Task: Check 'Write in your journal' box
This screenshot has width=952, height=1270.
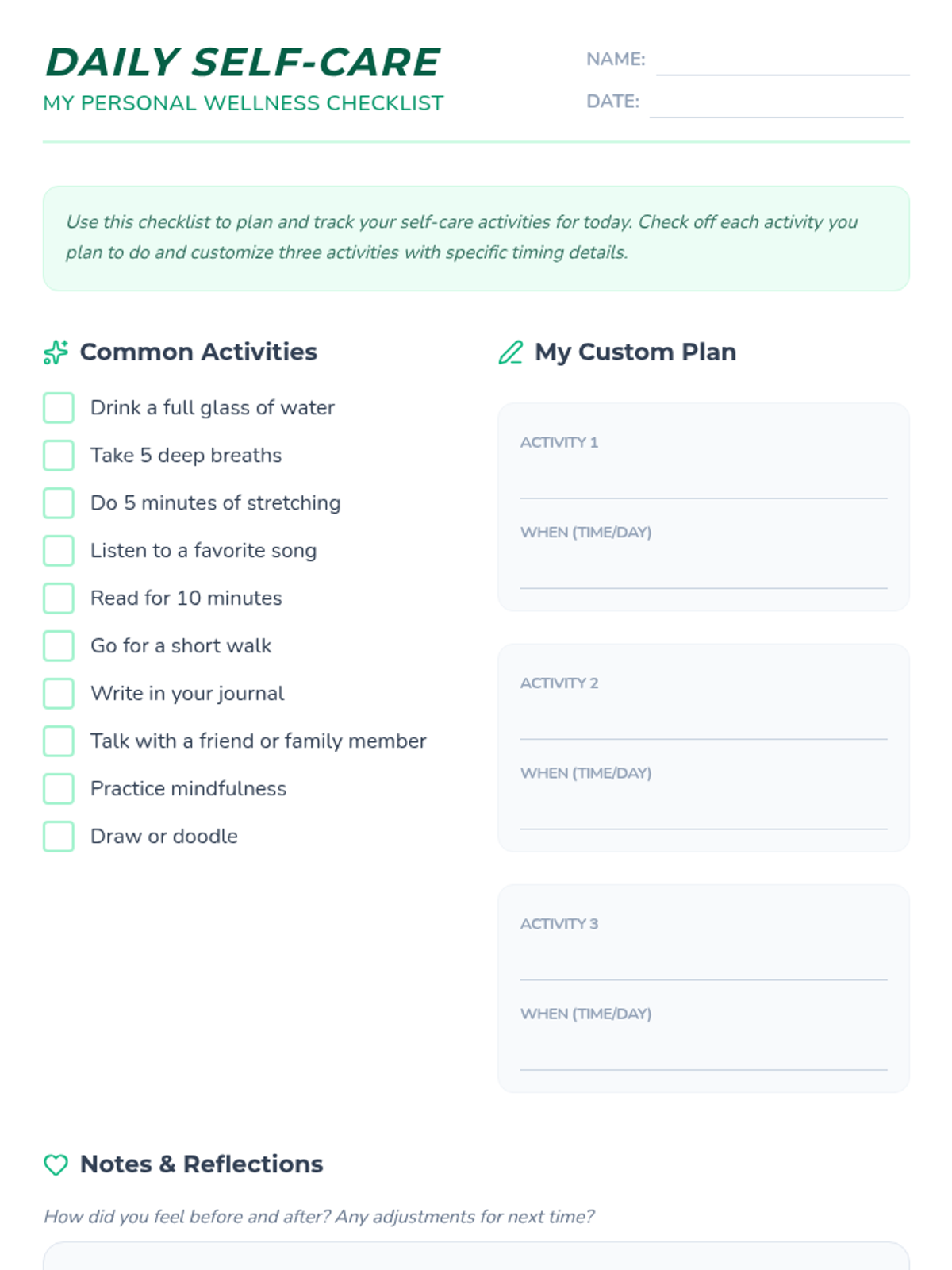Action: tap(59, 694)
